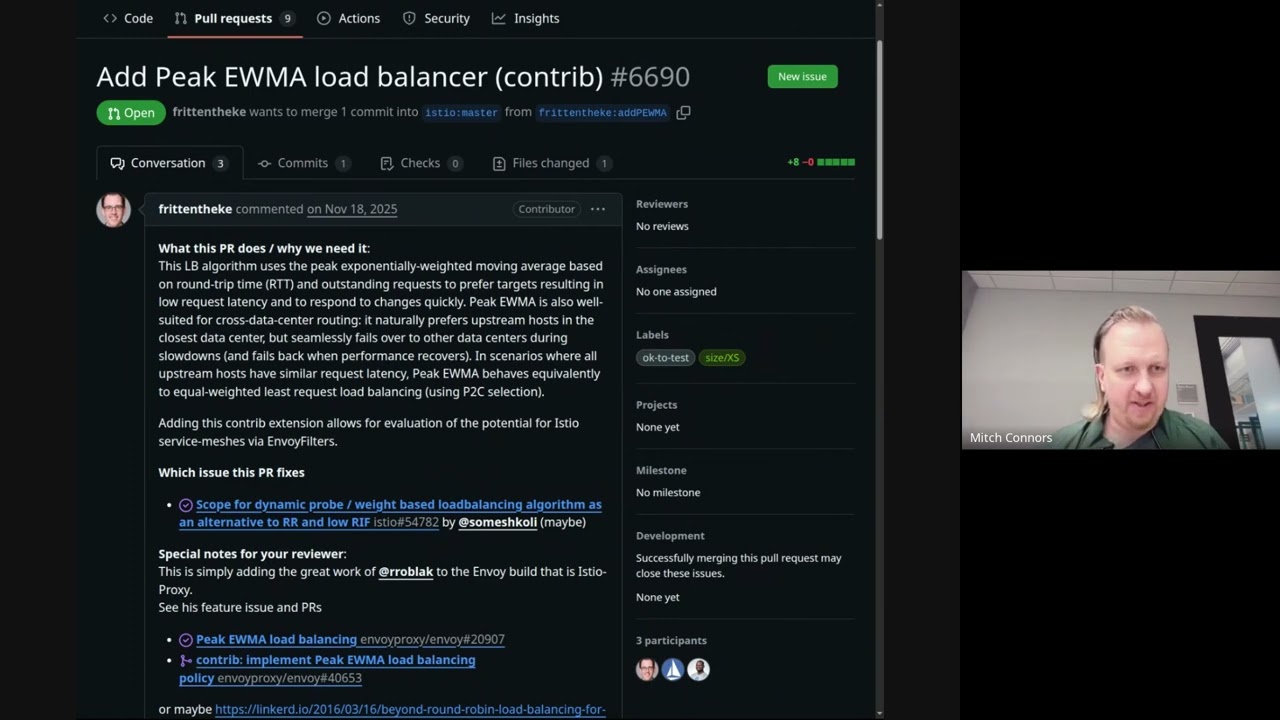This screenshot has height=720, width=1280.
Task: Open frittentheke profile link in PR header
Action: [x=209, y=112]
